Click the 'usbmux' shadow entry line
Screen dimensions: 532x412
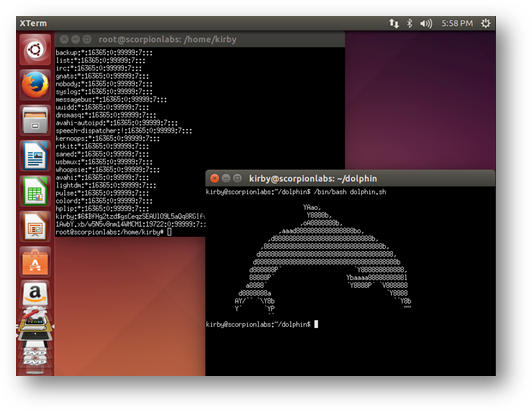(104, 162)
